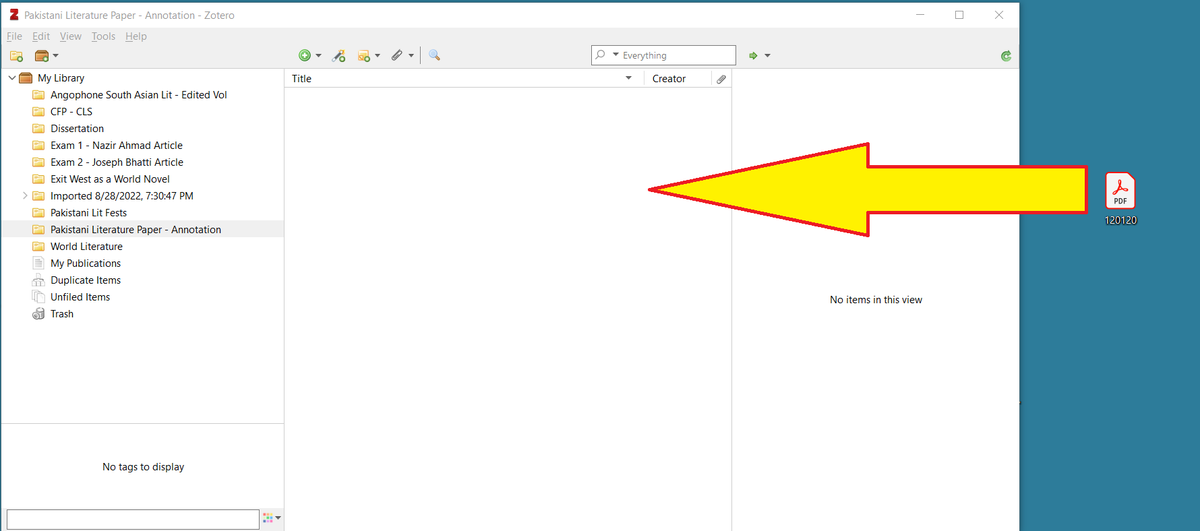
Task: Click the New Collection toolbar icon
Action: [16, 56]
